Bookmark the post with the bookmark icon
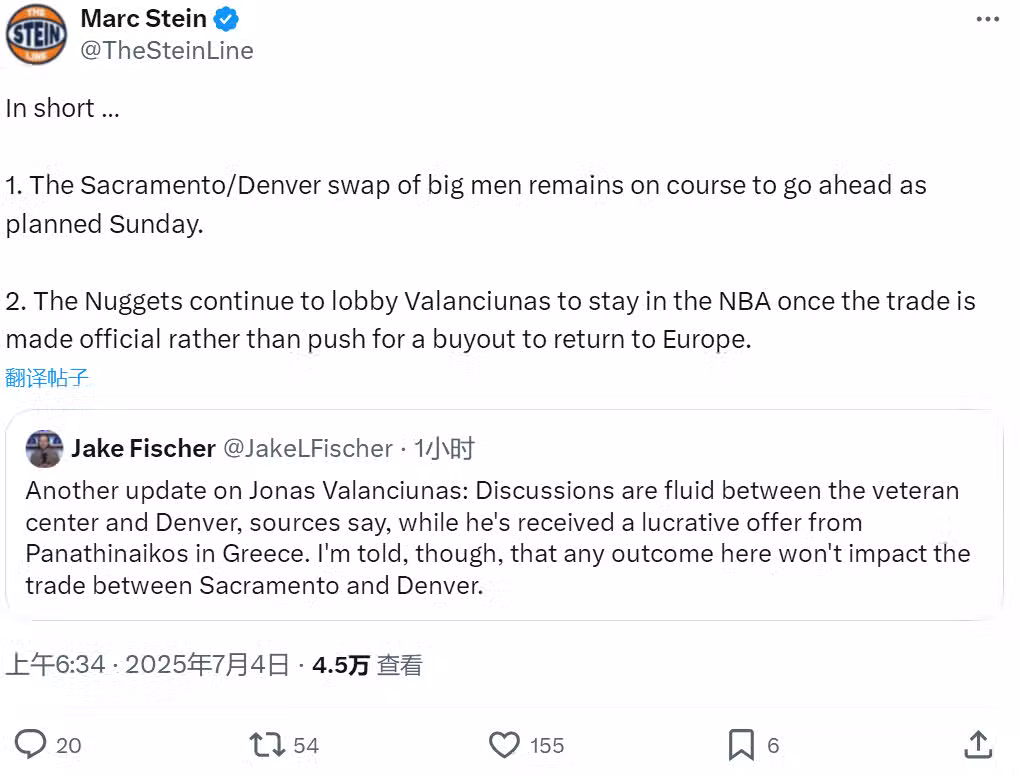Screen dimensions: 1020x776 (x=741, y=744)
